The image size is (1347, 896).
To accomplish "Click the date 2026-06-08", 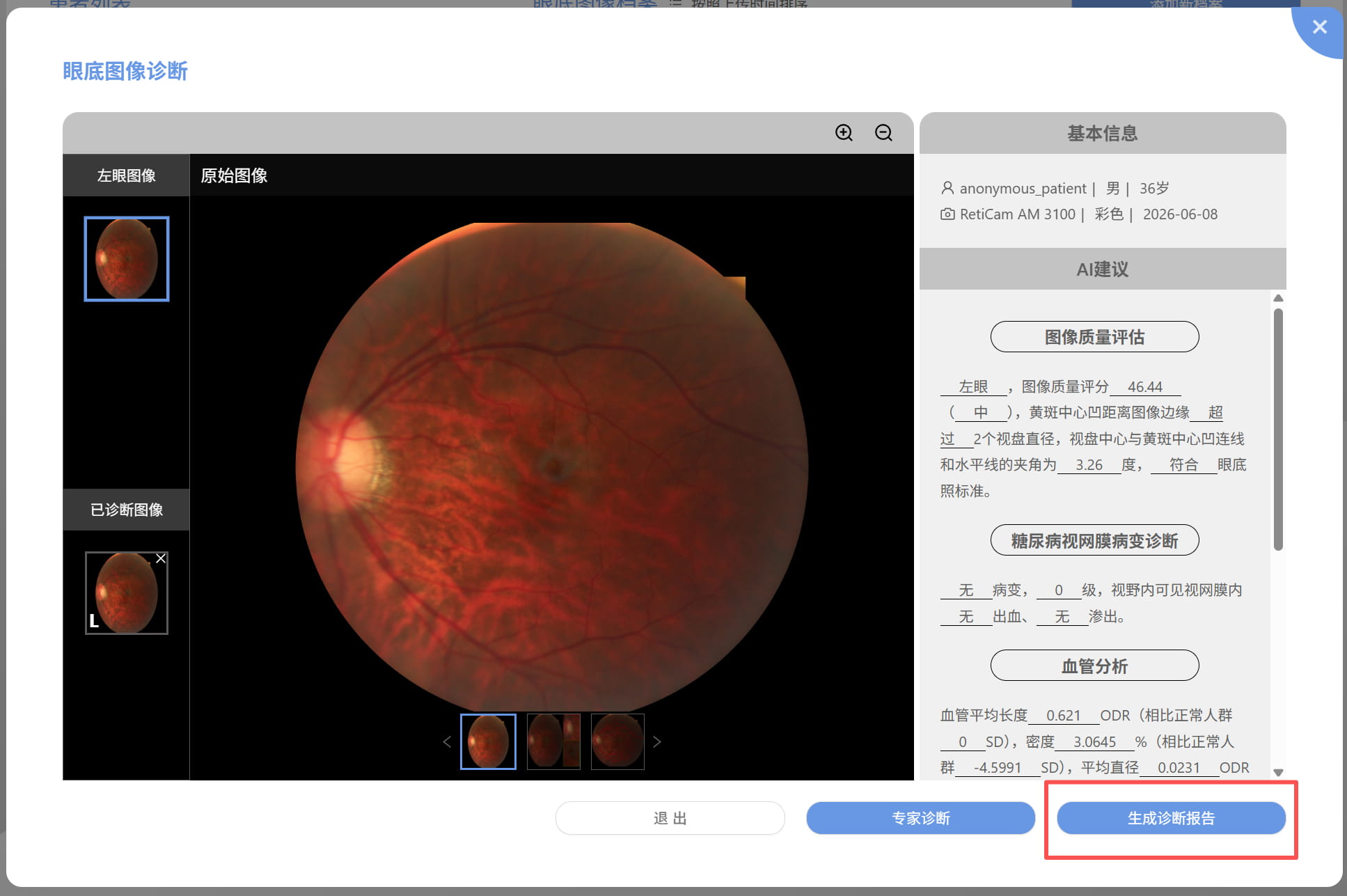I will pyautogui.click(x=1180, y=214).
